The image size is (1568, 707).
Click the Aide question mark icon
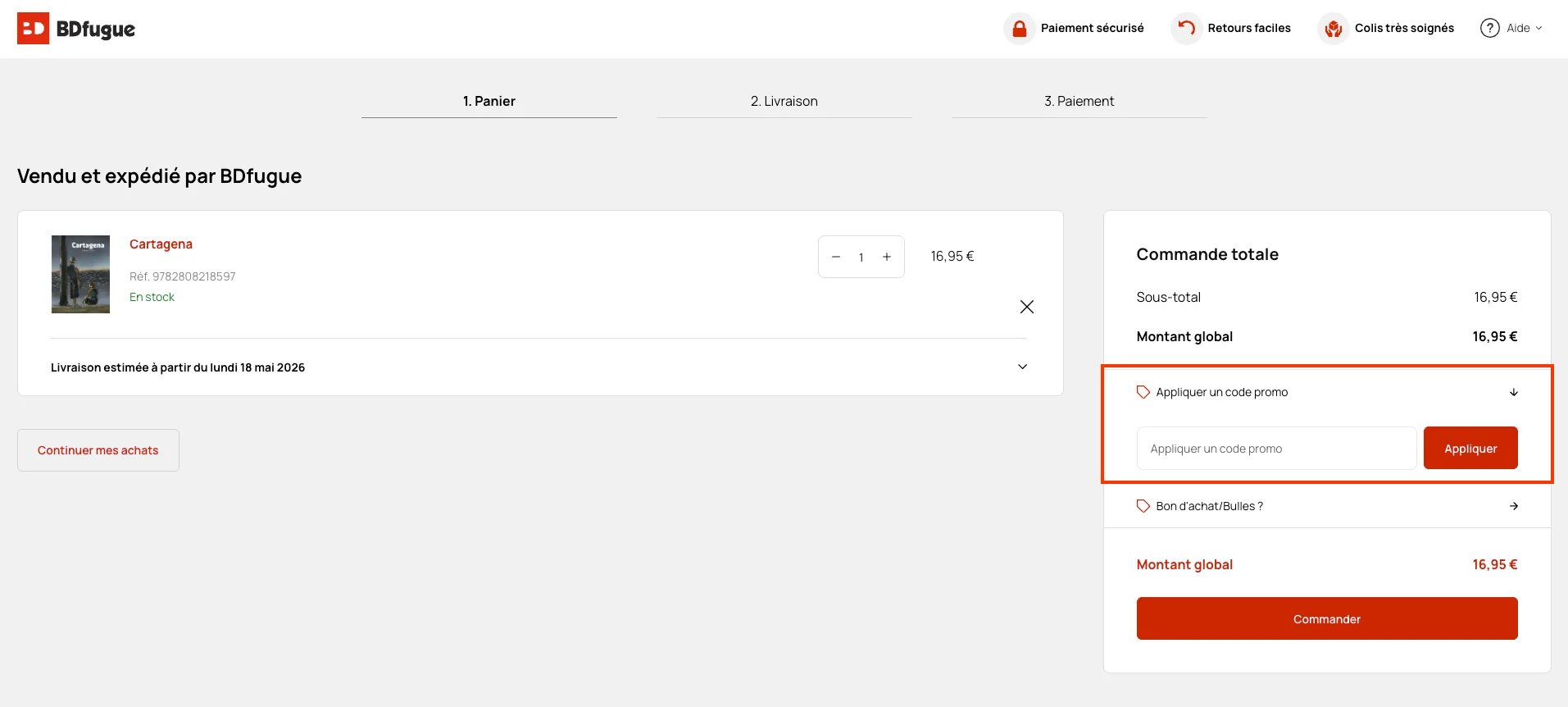pyautogui.click(x=1489, y=28)
